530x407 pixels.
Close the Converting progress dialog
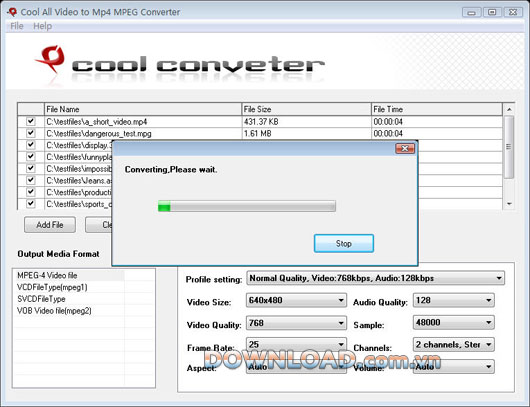pos(405,148)
